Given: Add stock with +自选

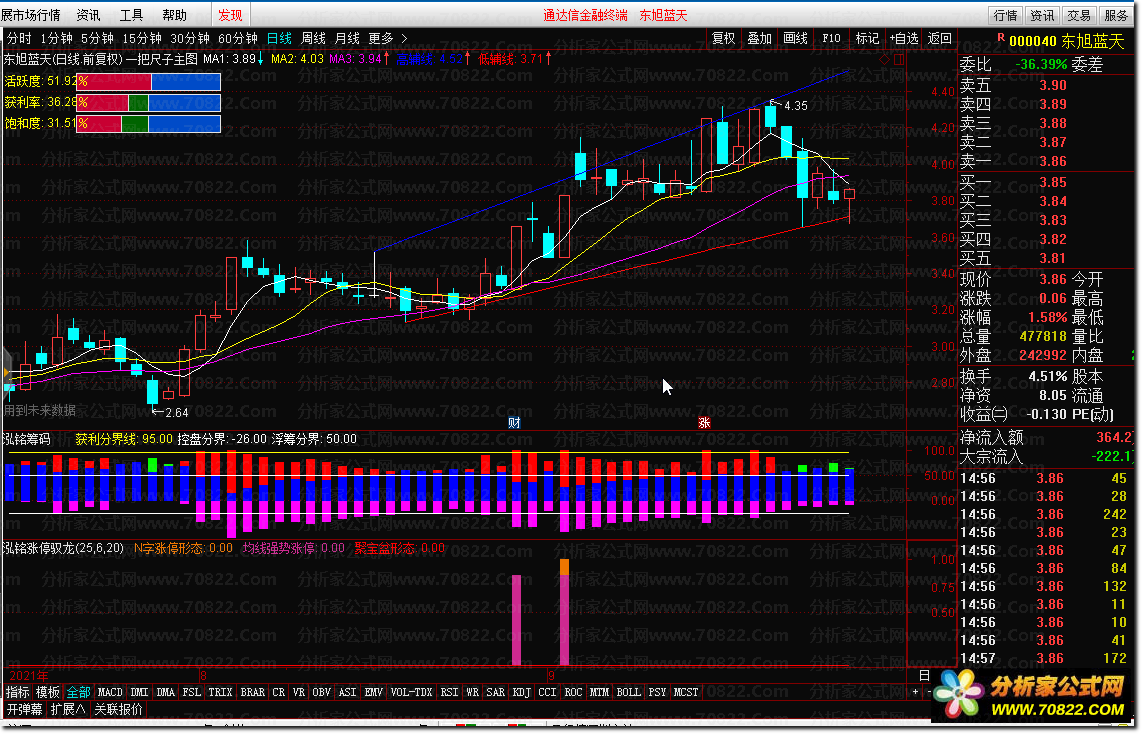Looking at the screenshot, I should tap(904, 38).
